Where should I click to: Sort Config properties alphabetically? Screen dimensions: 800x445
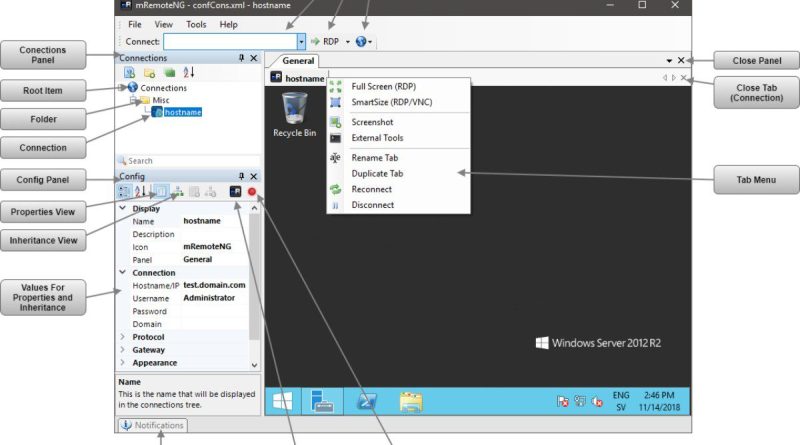point(140,191)
